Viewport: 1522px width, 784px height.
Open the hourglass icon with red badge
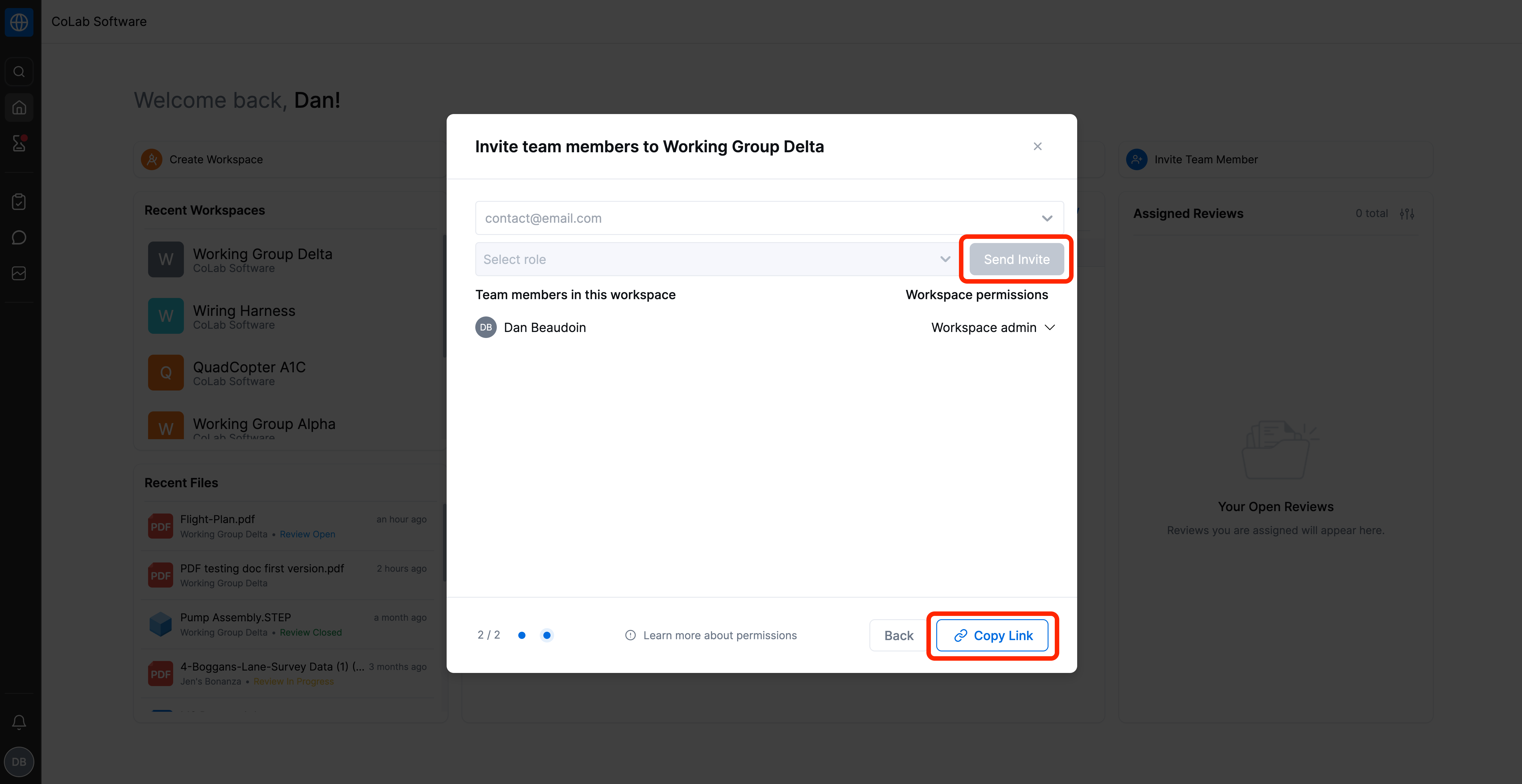[19, 143]
